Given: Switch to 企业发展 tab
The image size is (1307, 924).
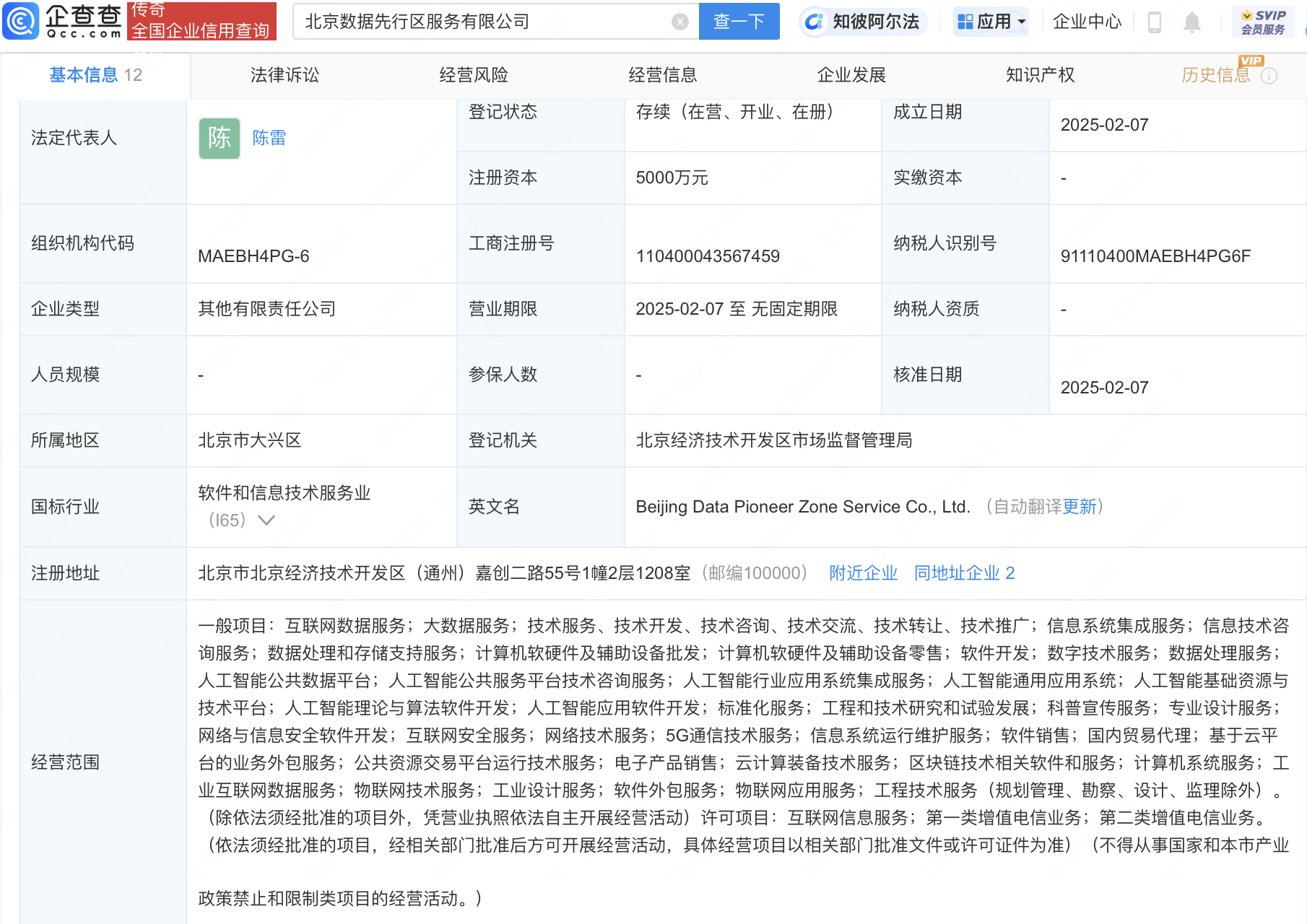Looking at the screenshot, I should (851, 75).
